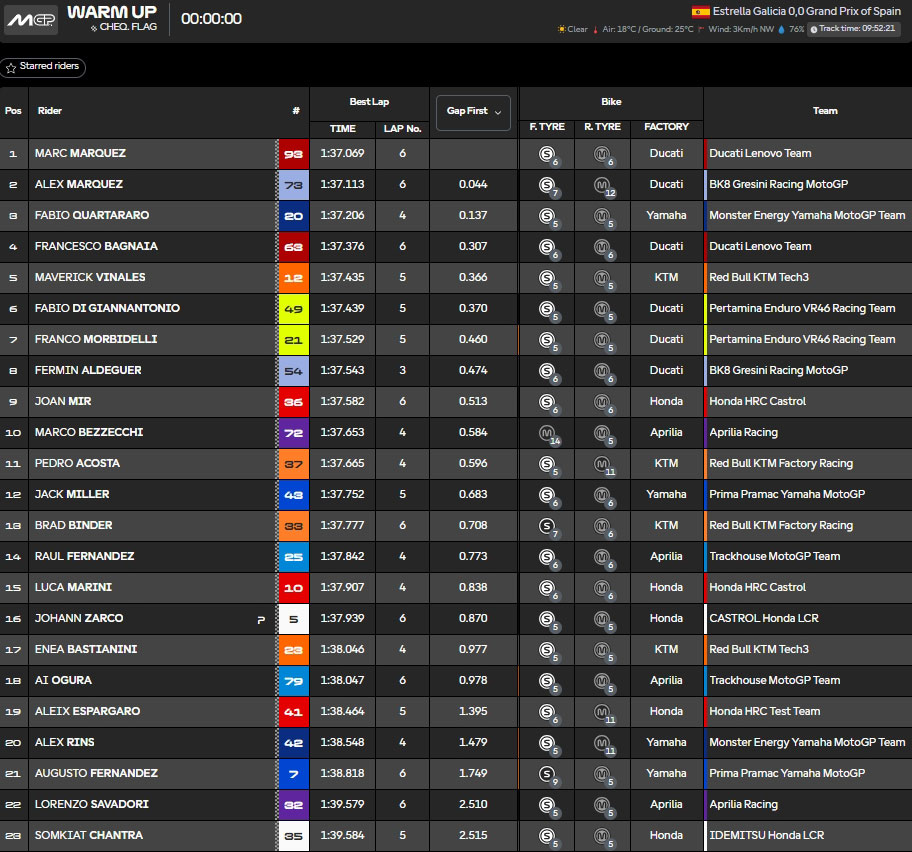Click the track time clock icon
The height and width of the screenshot is (852, 912).
pyautogui.click(x=813, y=30)
